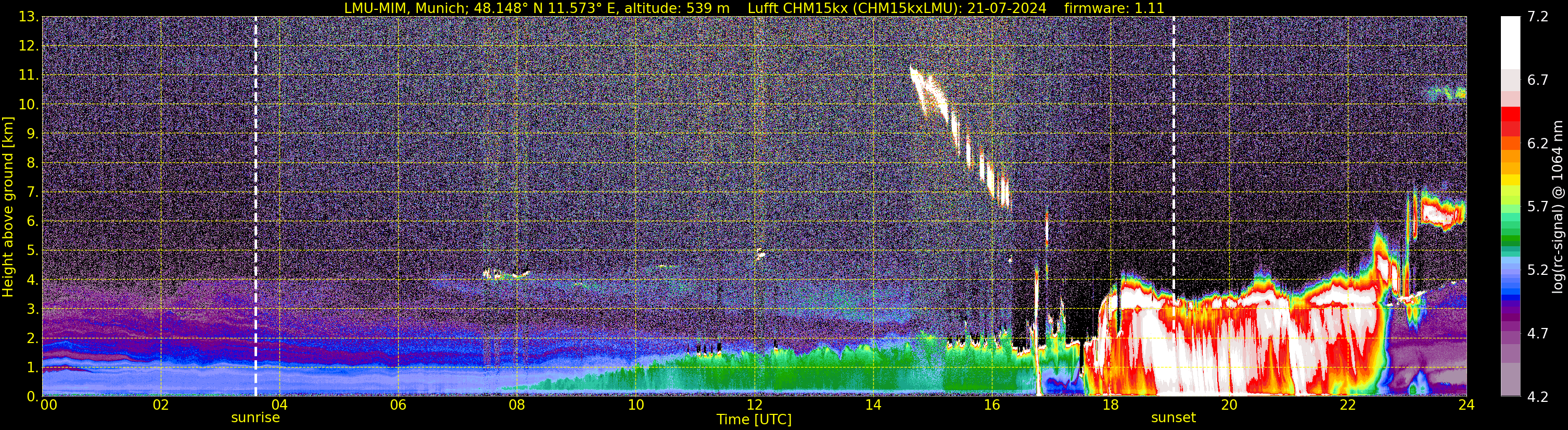Click the time-axis tick label "20"
Viewport: 1568px width, 430px height.
[1229, 405]
